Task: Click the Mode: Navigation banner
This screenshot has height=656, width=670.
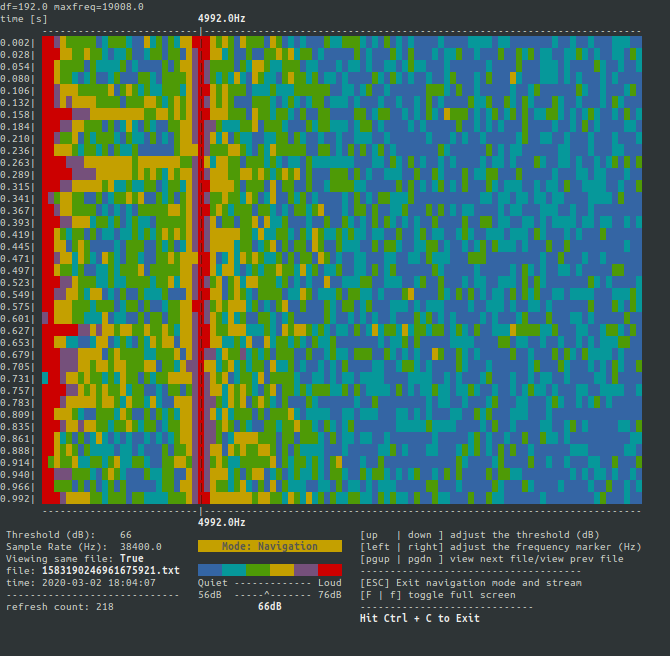Action: tap(270, 547)
